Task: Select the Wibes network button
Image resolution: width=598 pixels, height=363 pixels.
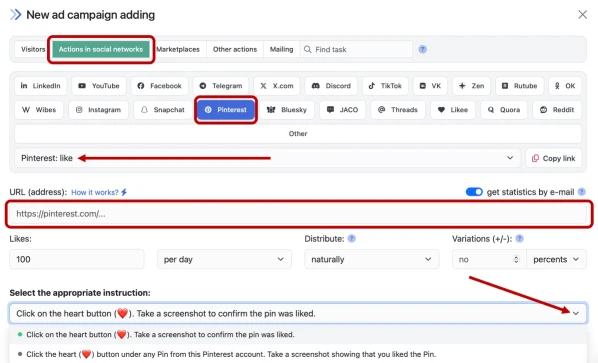Action: [39, 110]
